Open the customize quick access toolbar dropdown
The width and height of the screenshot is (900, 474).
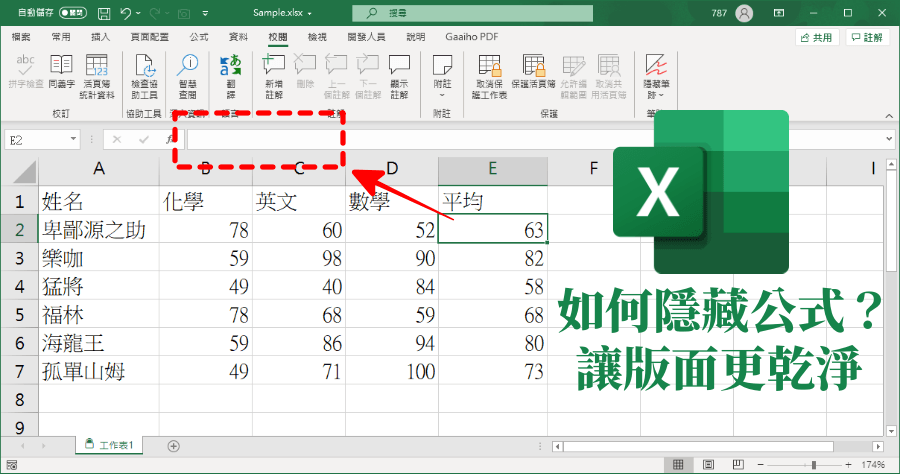point(205,13)
